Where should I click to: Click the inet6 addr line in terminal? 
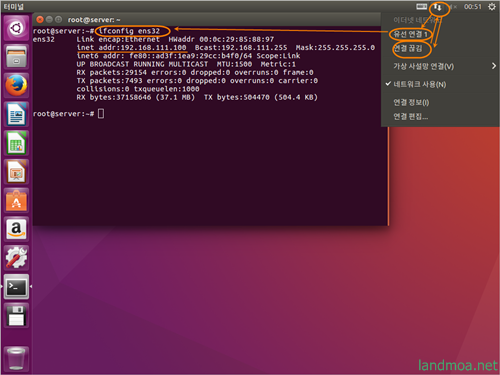pyautogui.click(x=188, y=56)
